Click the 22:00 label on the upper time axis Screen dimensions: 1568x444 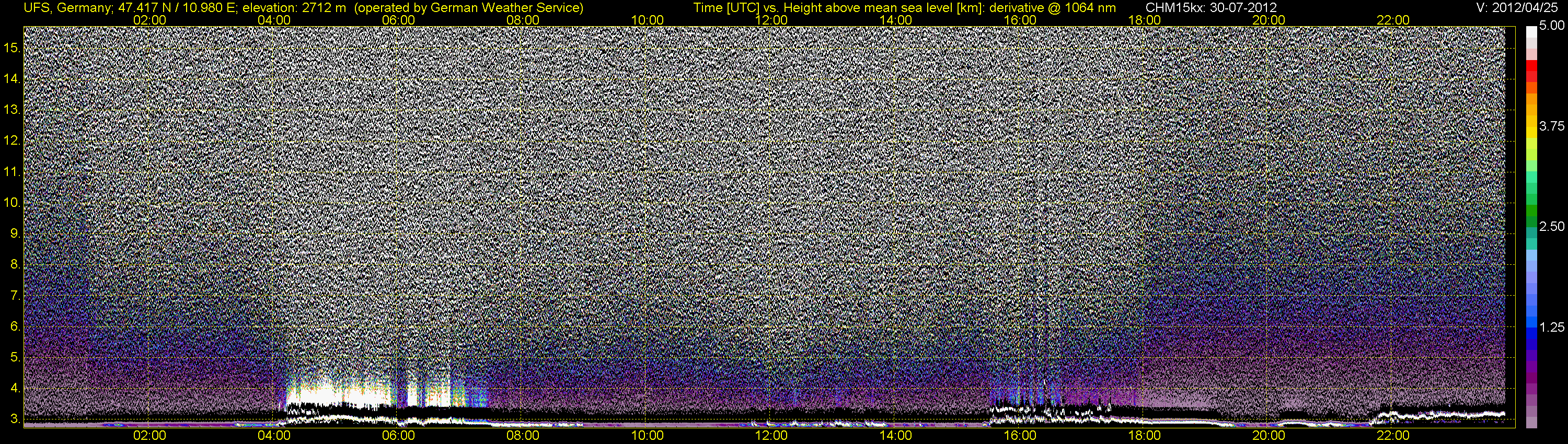1393,20
